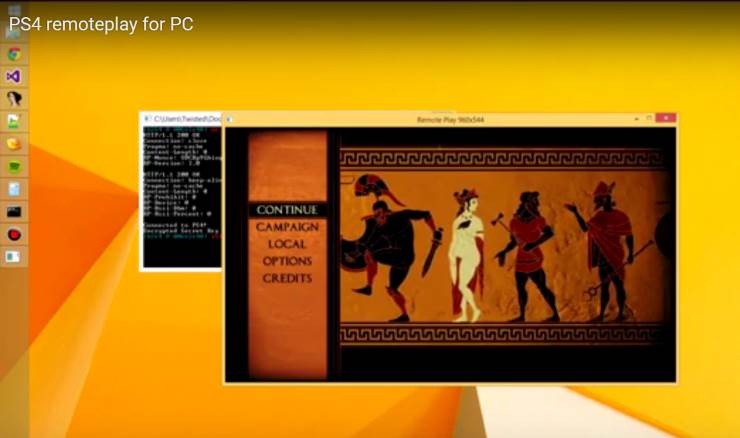The width and height of the screenshot is (740, 438).
Task: Click the console window's title bar icon
Action: point(146,119)
